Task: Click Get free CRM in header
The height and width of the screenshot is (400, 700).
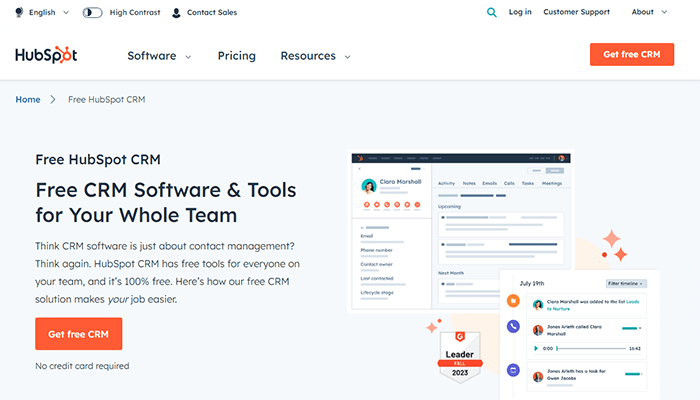Action: [631, 55]
